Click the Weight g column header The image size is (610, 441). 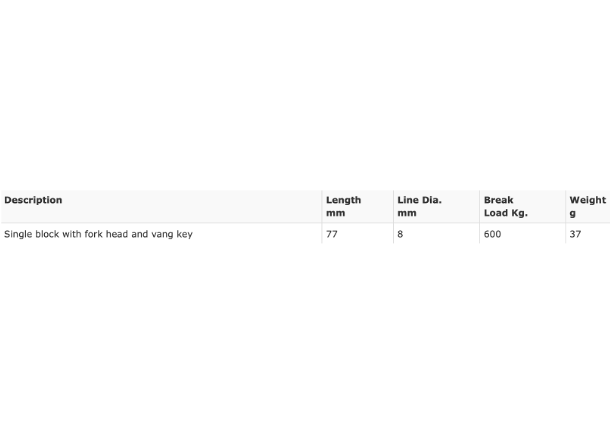(587, 206)
